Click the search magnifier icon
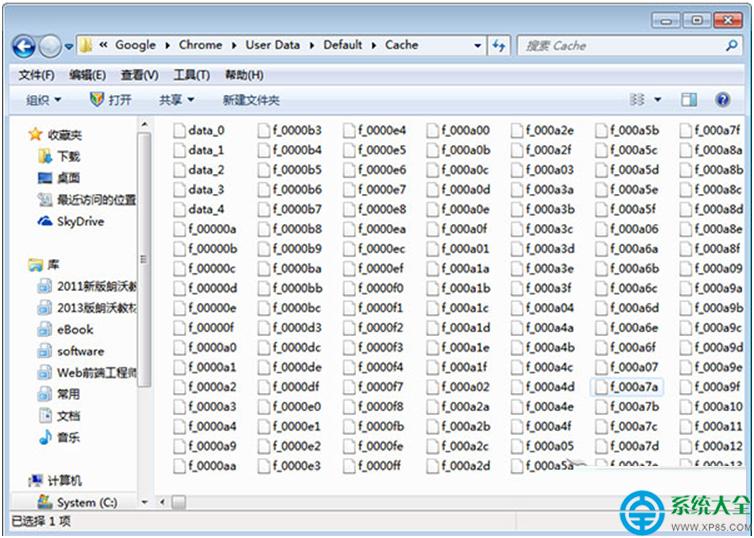The width and height of the screenshot is (754, 538). pyautogui.click(x=731, y=45)
